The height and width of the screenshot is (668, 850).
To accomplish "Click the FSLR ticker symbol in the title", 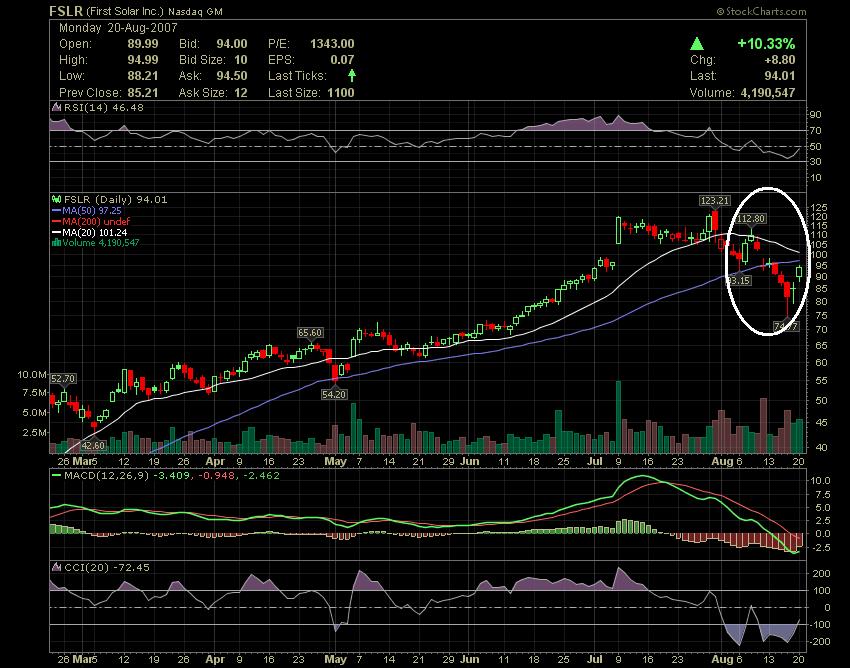I will pos(66,11).
